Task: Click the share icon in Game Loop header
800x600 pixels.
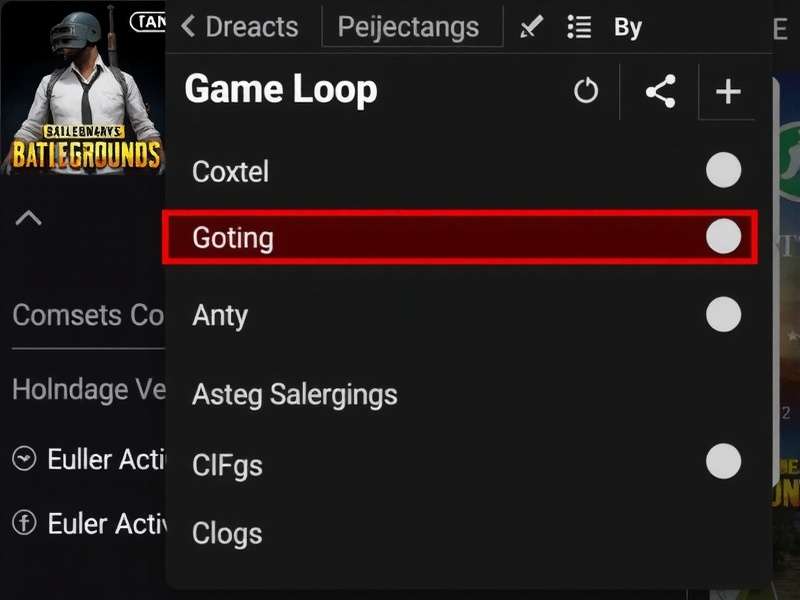Action: point(659,92)
